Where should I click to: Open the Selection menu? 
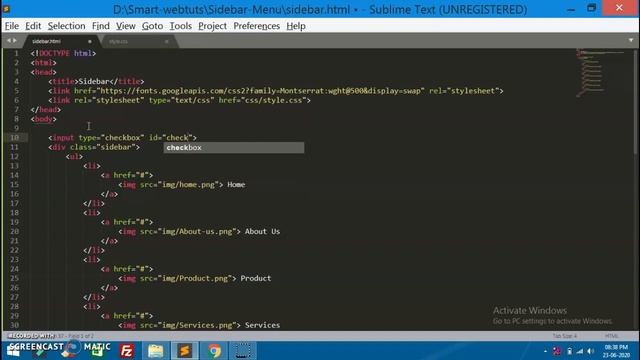point(67,26)
